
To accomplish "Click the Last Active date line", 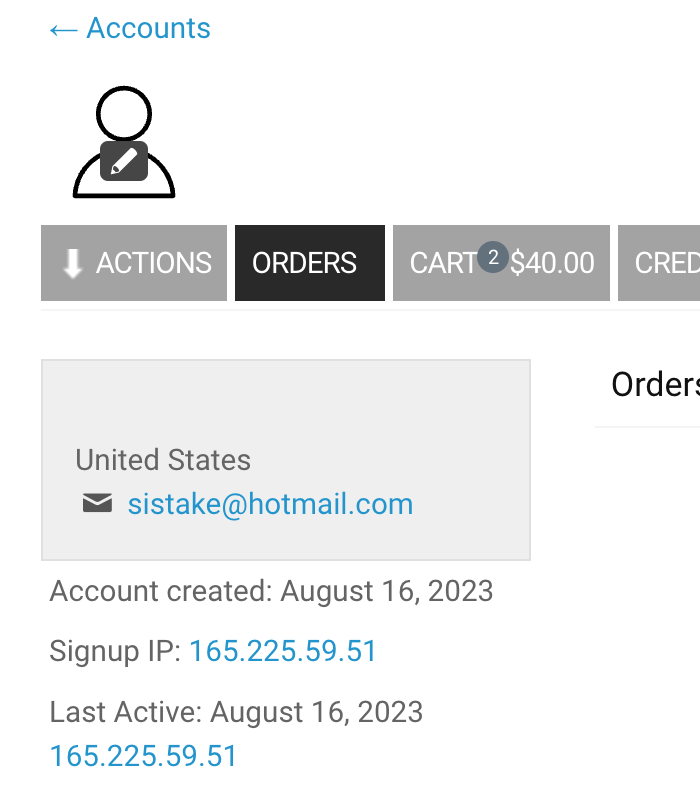I will pos(236,712).
